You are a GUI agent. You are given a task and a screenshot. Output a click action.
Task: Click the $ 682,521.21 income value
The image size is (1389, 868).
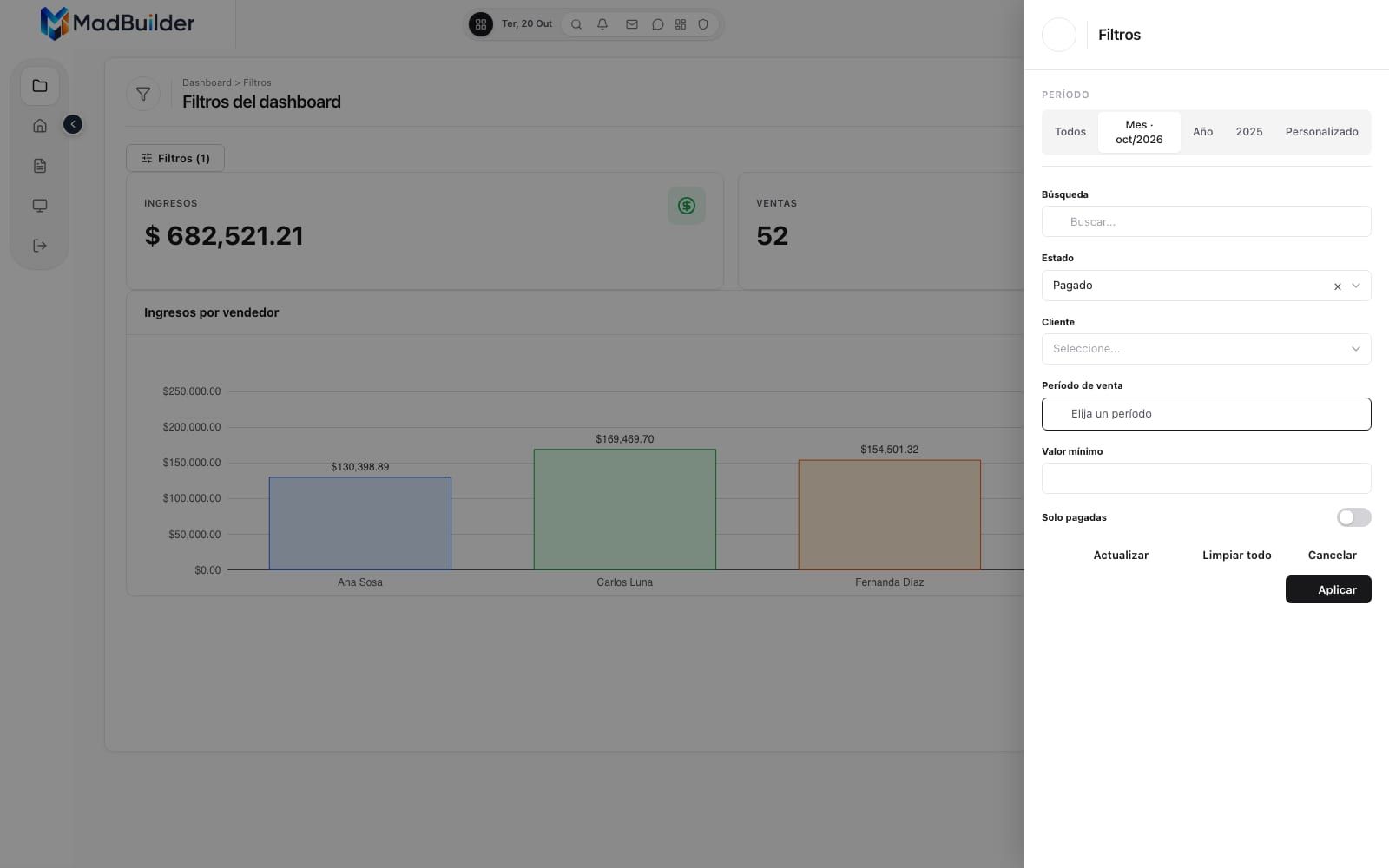[224, 236]
